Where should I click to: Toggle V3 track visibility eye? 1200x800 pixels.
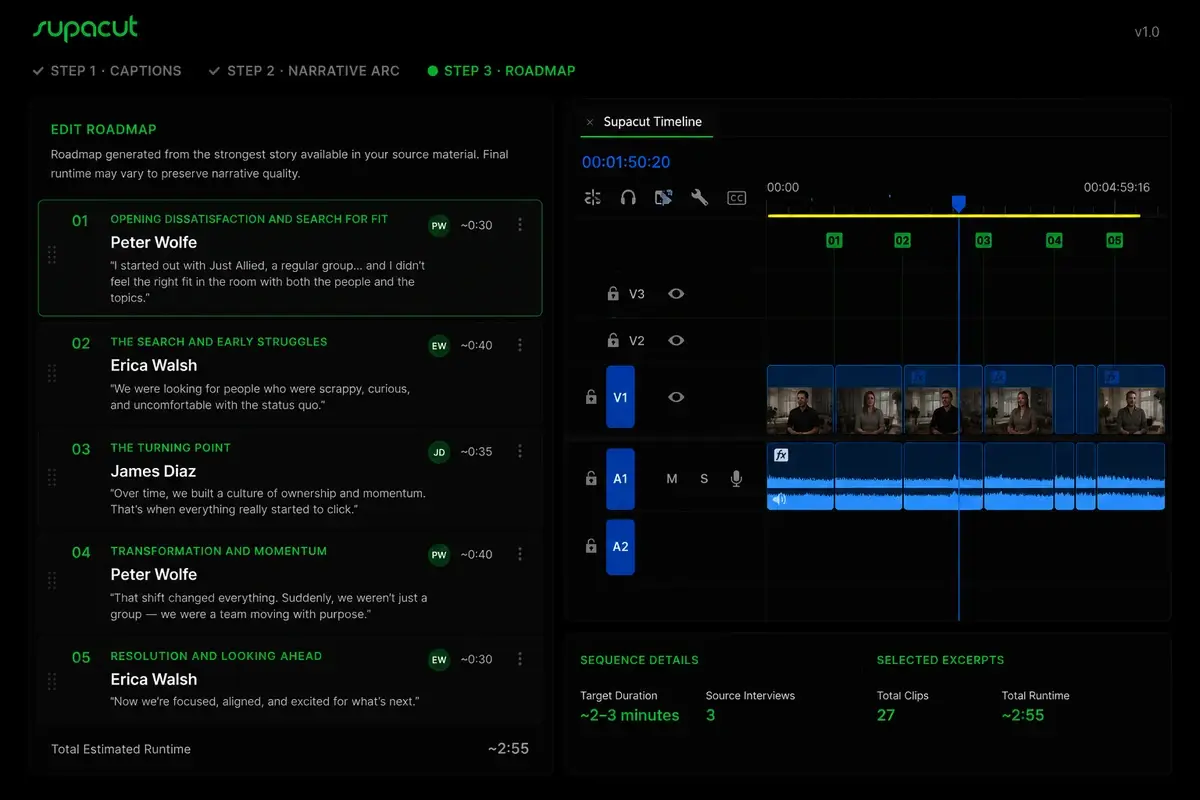(x=676, y=294)
